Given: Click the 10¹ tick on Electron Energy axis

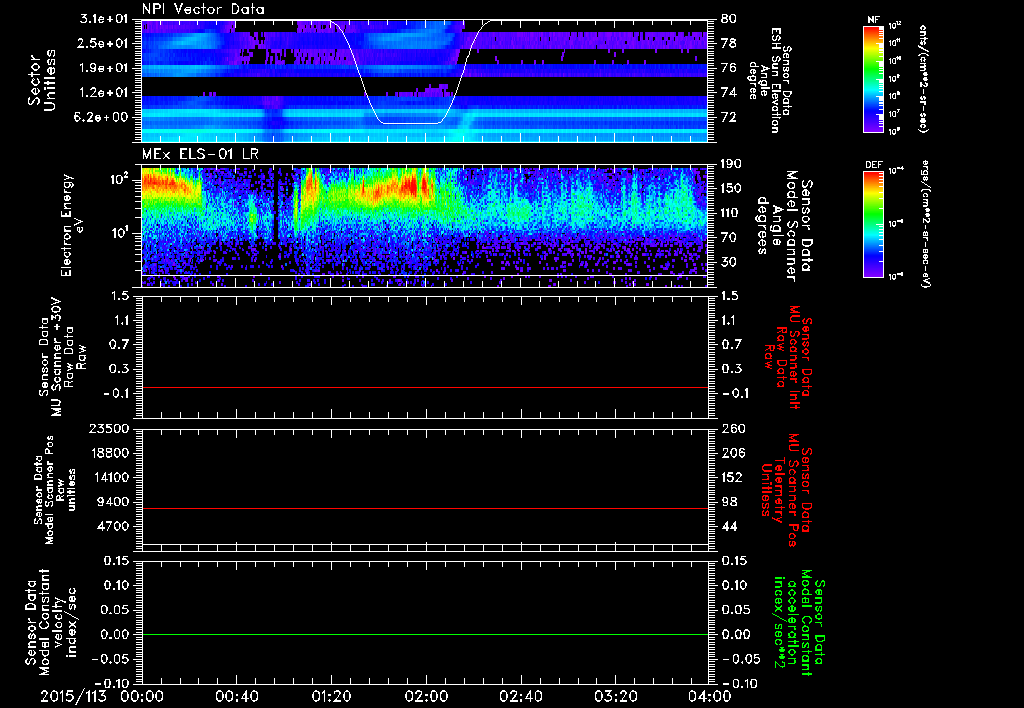Looking at the screenshot, I should tap(120, 233).
